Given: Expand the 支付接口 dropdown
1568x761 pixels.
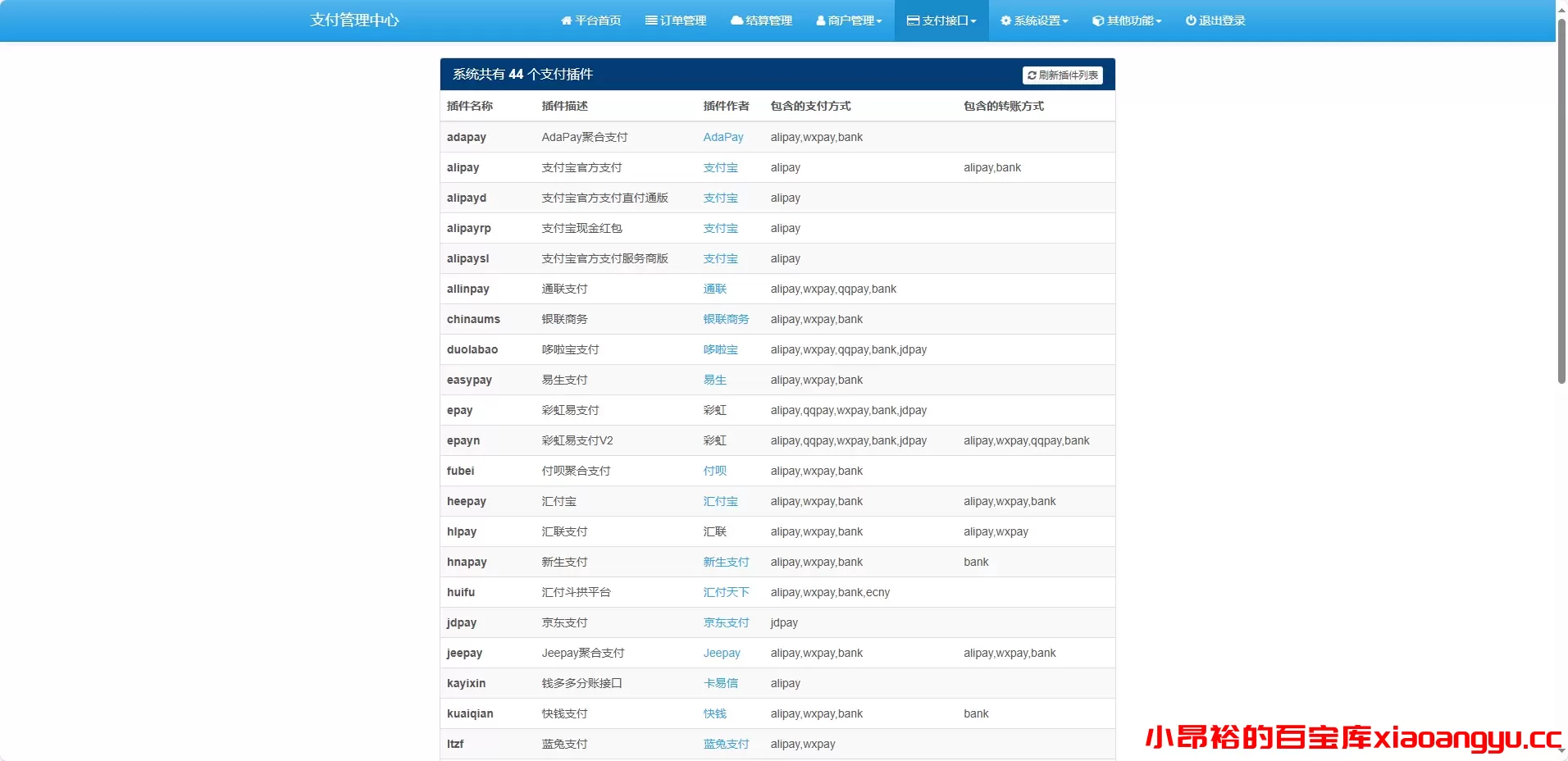Looking at the screenshot, I should point(940,21).
